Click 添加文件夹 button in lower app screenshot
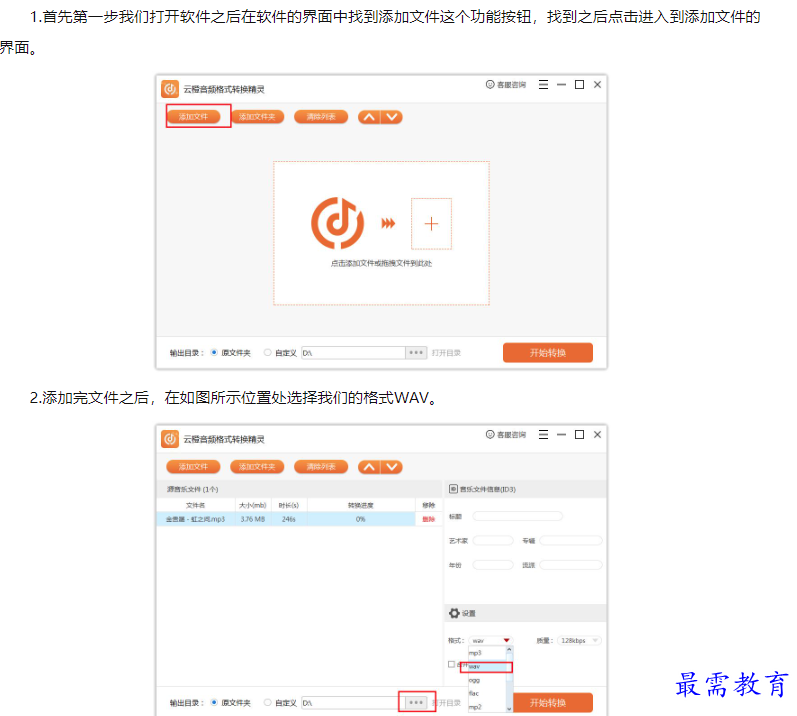 257,467
